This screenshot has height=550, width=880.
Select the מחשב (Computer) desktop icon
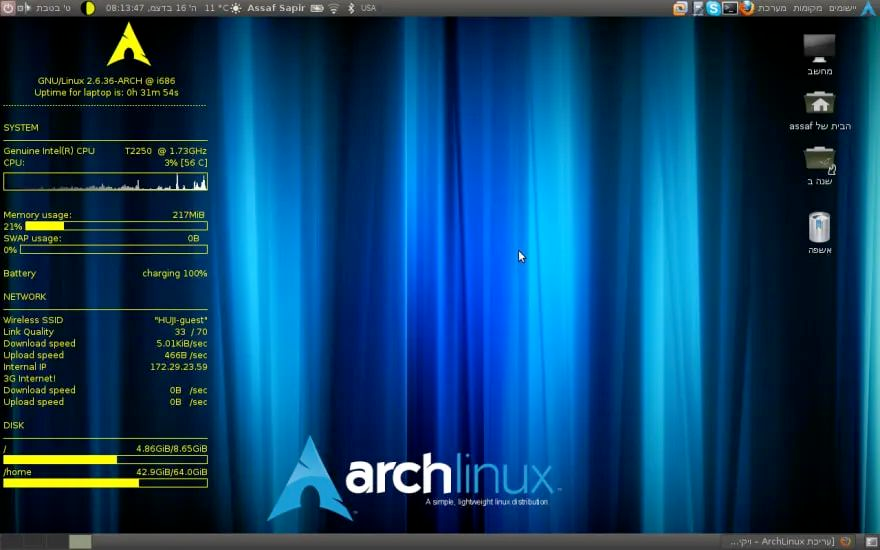[819, 54]
